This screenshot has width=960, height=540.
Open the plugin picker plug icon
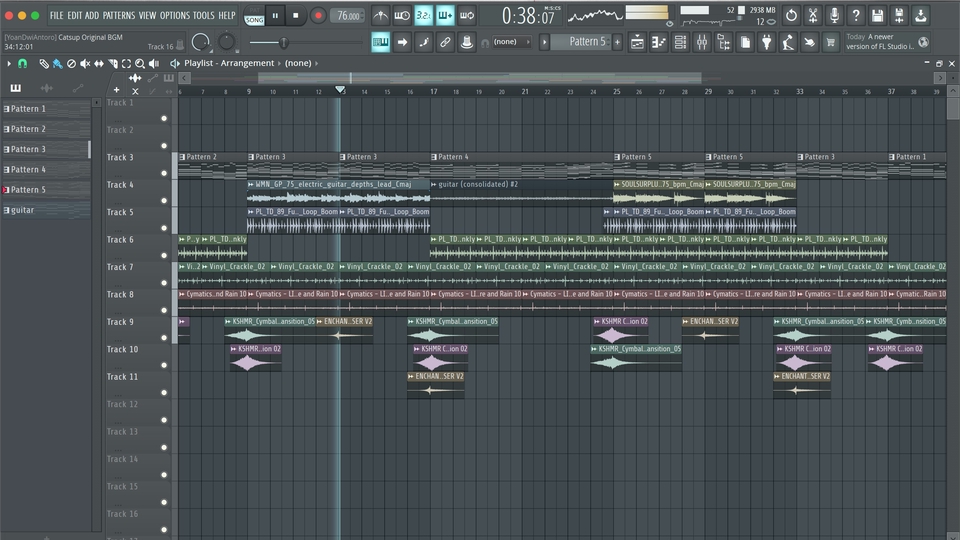pos(767,42)
